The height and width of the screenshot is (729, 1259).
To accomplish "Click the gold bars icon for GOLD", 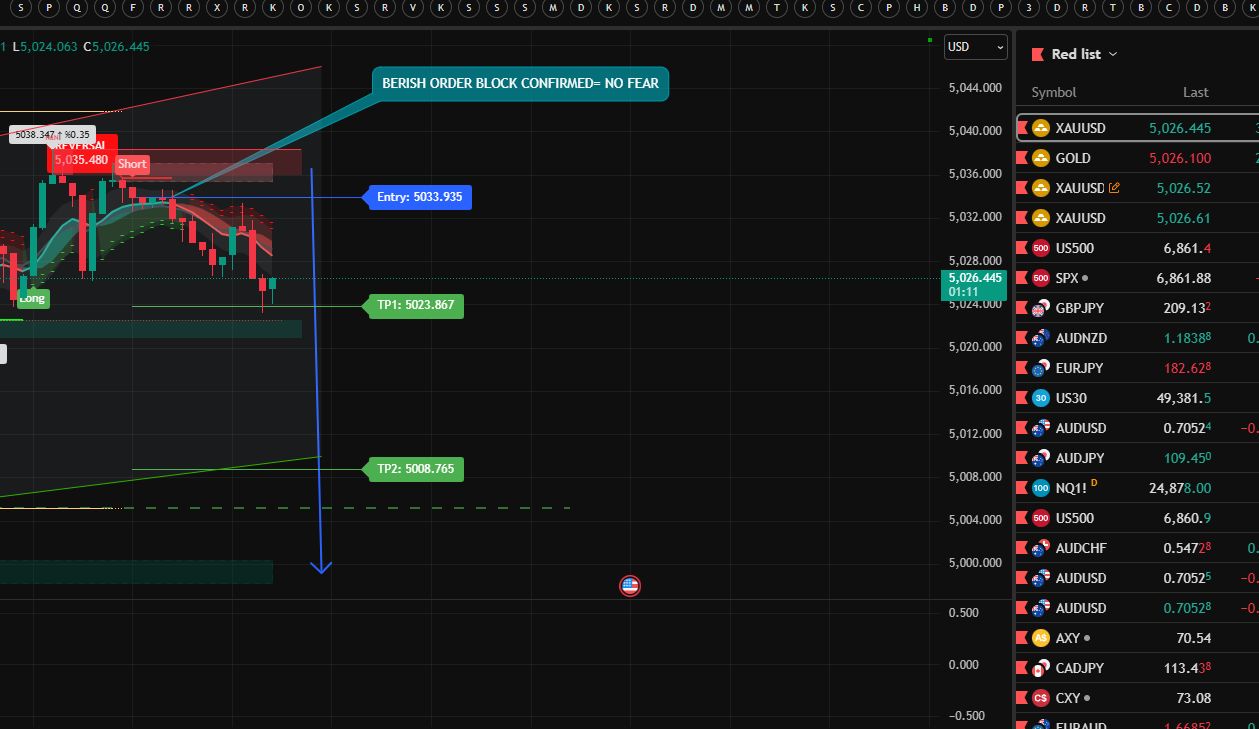I will pyautogui.click(x=1041, y=158).
